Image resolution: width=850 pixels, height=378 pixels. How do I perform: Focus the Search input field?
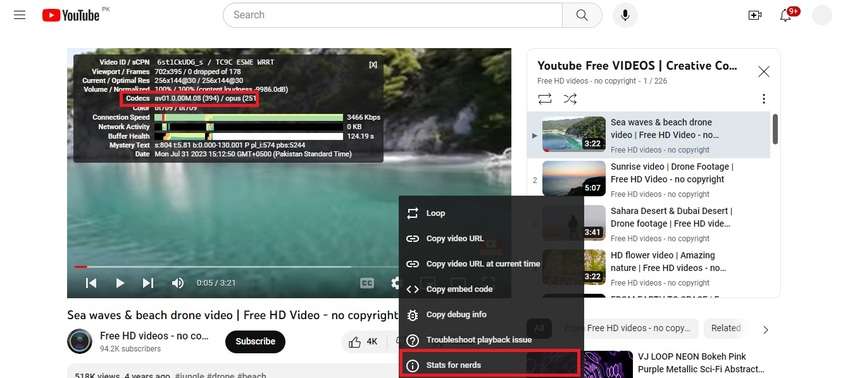click(392, 15)
